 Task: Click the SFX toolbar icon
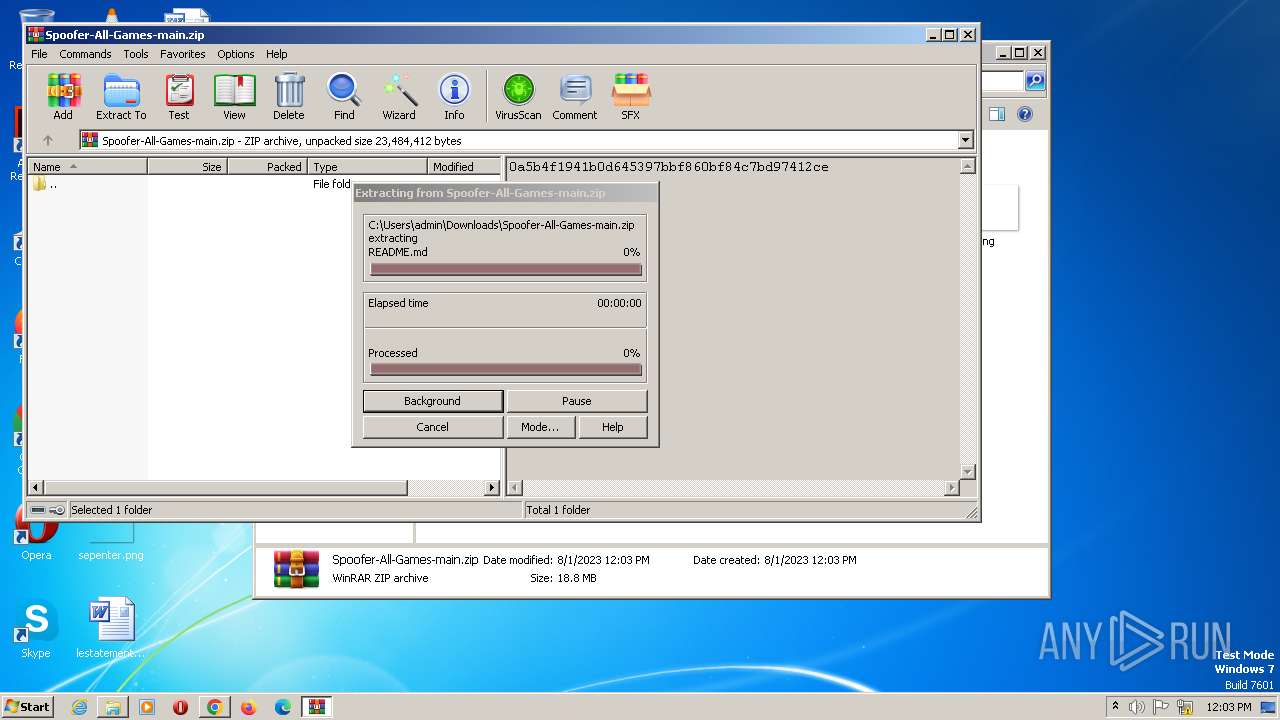[630, 97]
